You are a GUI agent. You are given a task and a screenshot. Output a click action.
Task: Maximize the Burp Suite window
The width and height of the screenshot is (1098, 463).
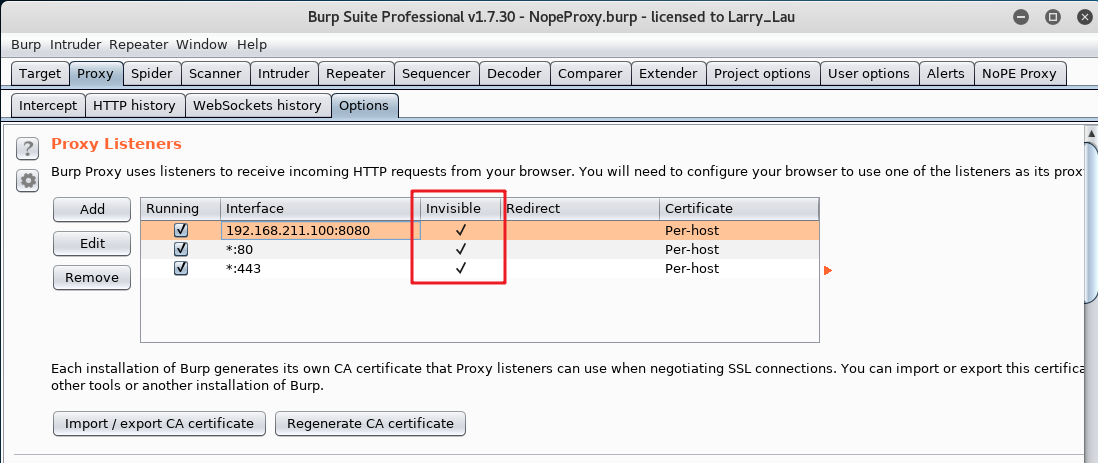tap(1052, 17)
